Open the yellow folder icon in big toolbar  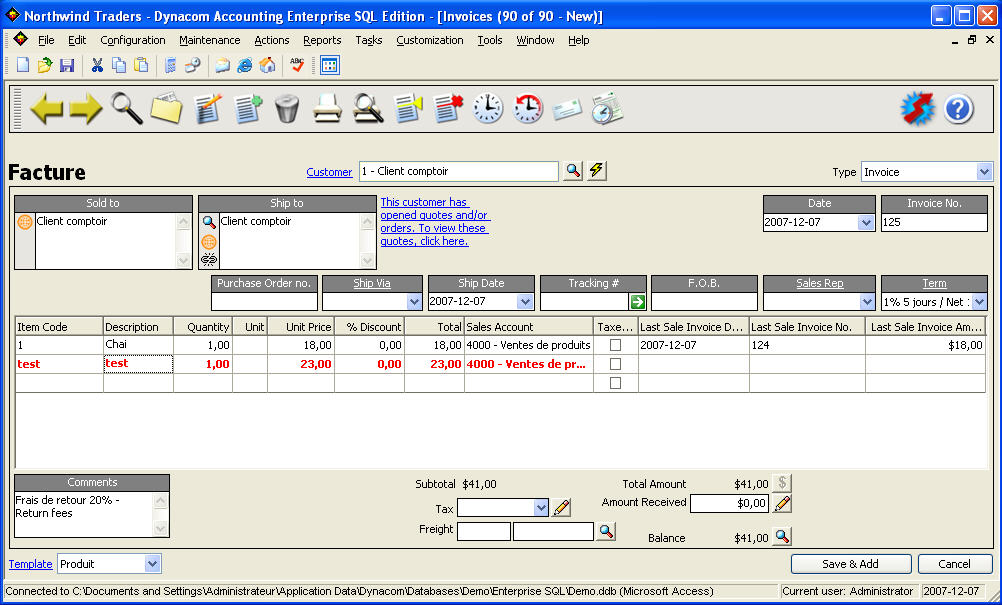167,109
